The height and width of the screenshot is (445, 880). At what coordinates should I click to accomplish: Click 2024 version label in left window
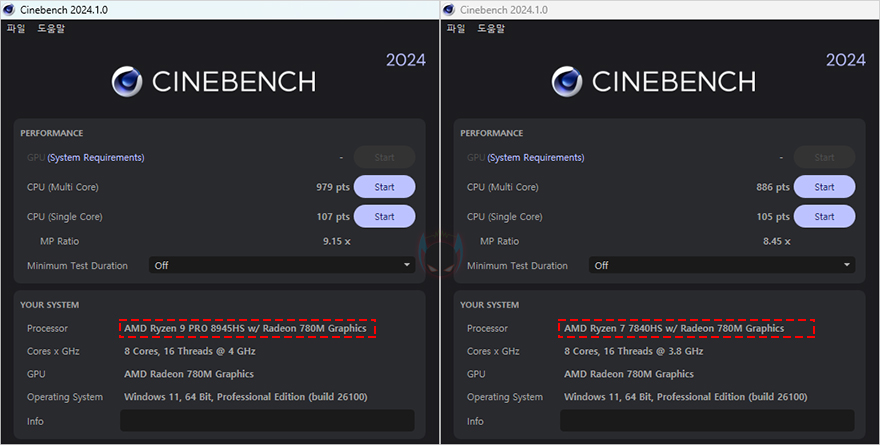click(x=406, y=60)
